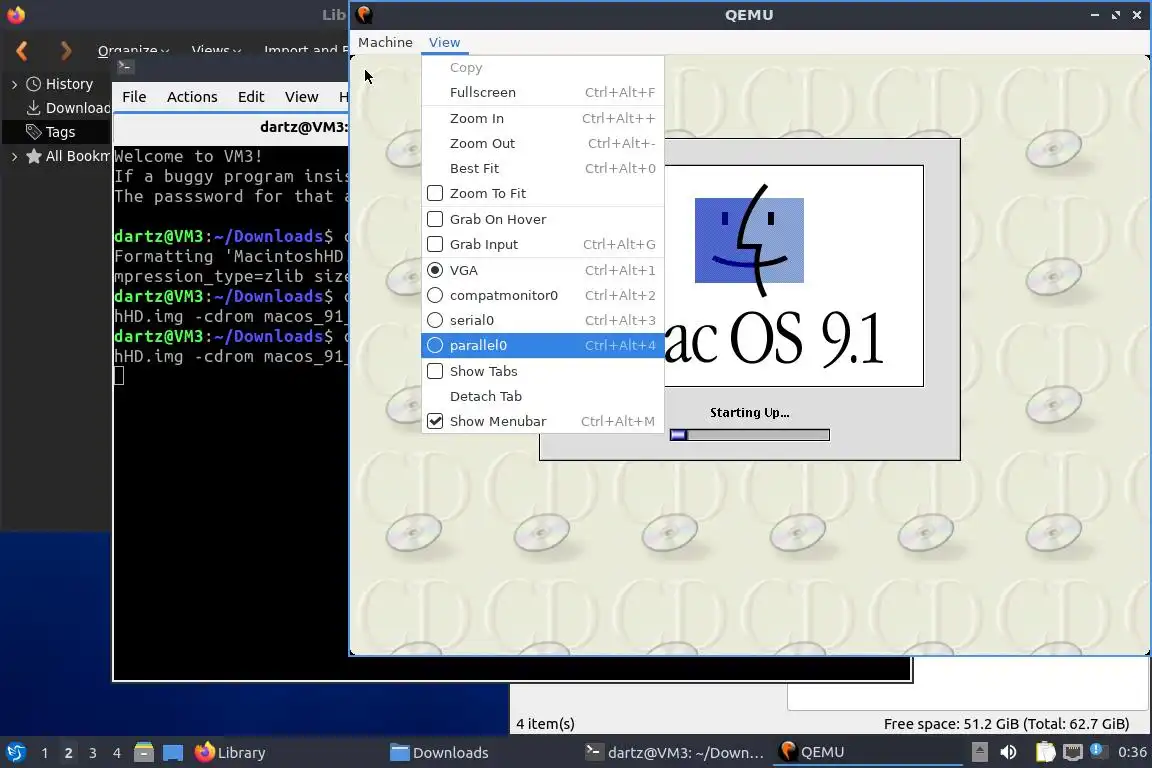Screen dimensions: 1152x768
Task: Open the file manager taskbar launcher
Action: [x=144, y=753]
